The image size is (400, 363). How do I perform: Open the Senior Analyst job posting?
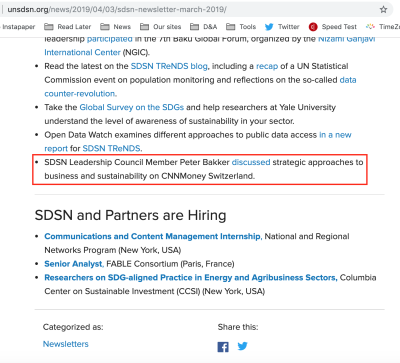74,264
